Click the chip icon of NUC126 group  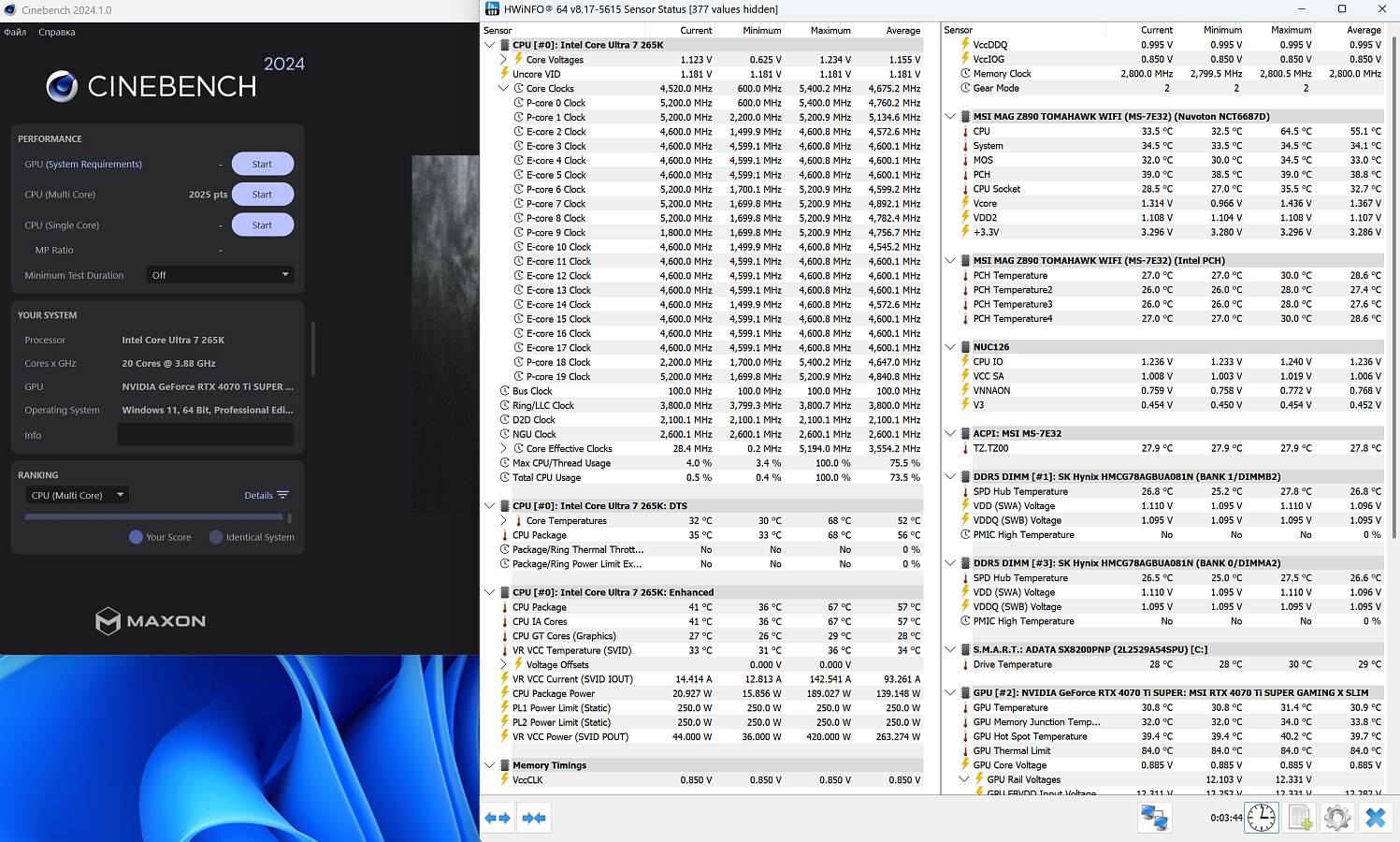[965, 347]
